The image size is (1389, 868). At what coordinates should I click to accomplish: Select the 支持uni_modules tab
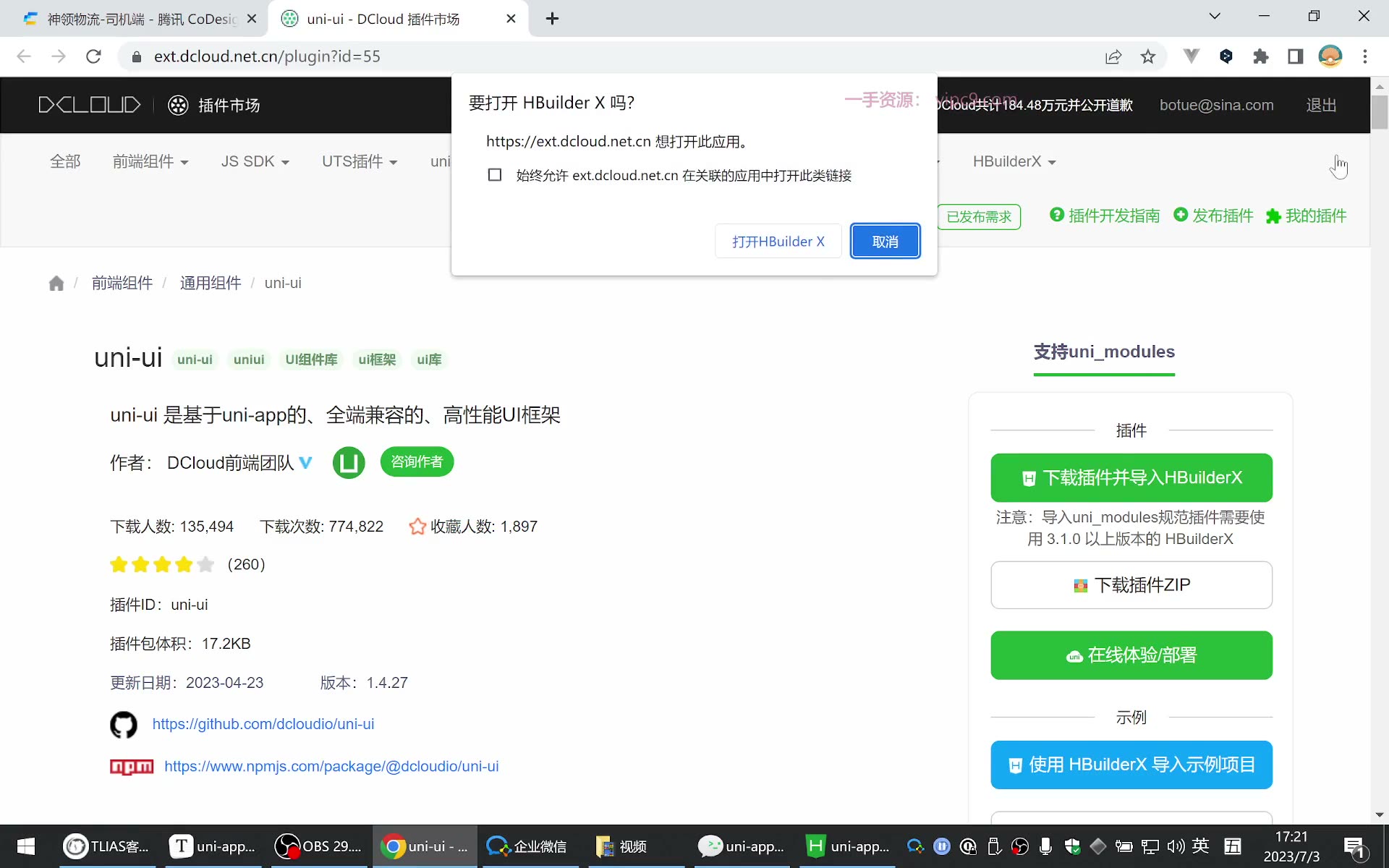point(1104,352)
